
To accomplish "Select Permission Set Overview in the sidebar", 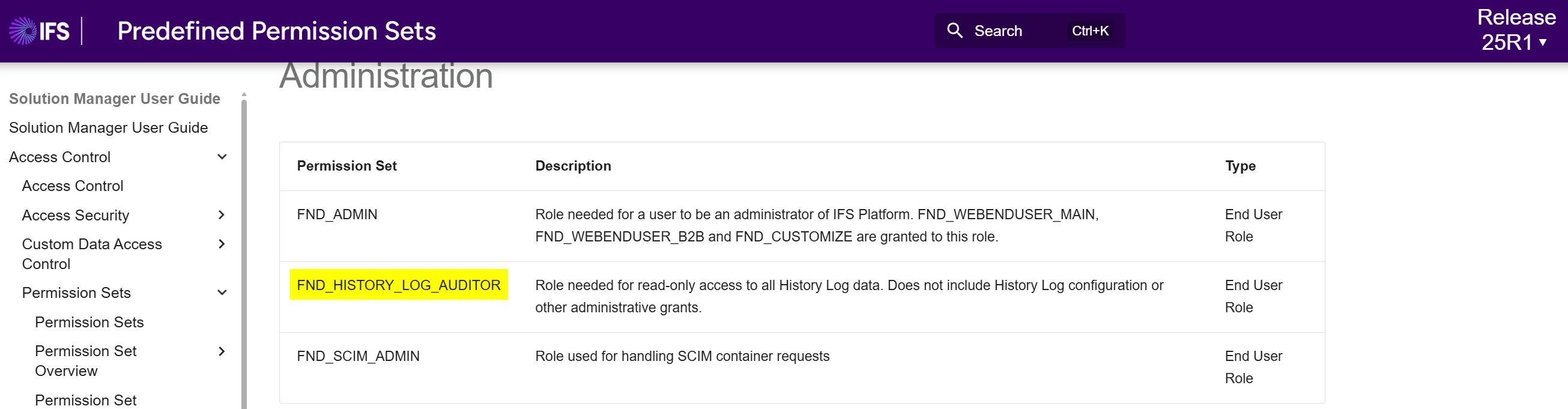I will click(86, 361).
